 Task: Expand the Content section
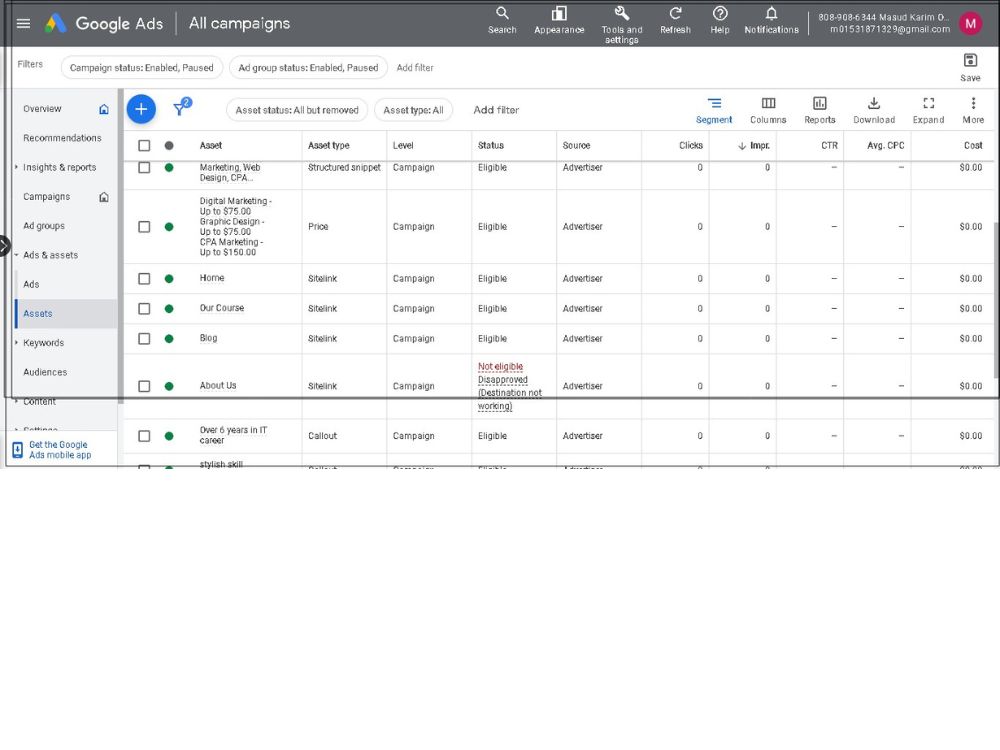(x=17, y=402)
